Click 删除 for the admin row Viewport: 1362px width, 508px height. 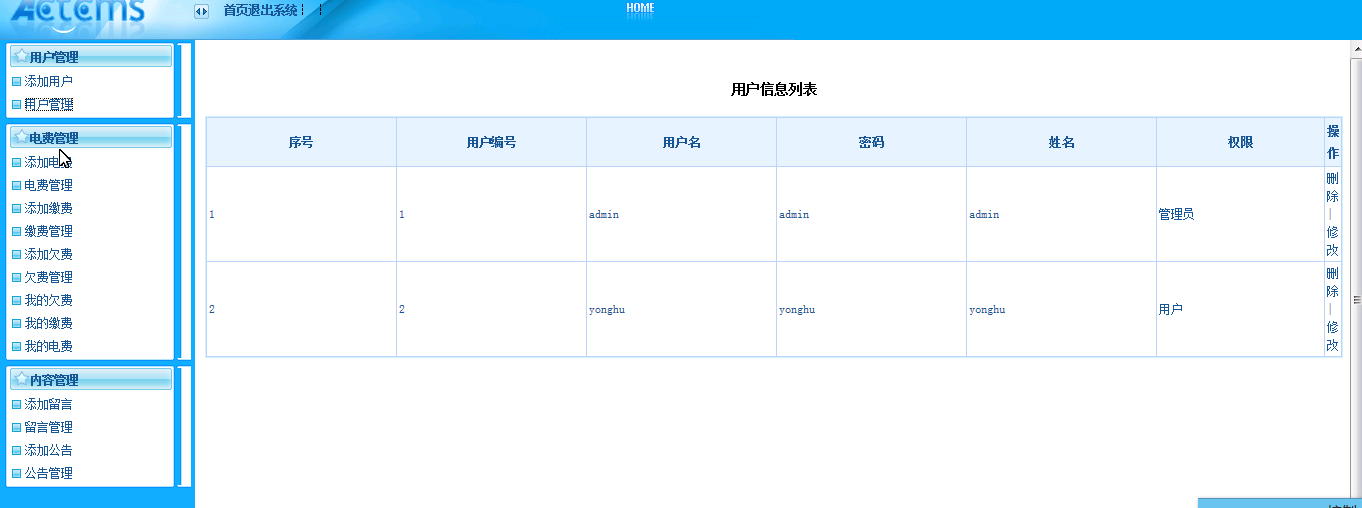pyautogui.click(x=1333, y=187)
